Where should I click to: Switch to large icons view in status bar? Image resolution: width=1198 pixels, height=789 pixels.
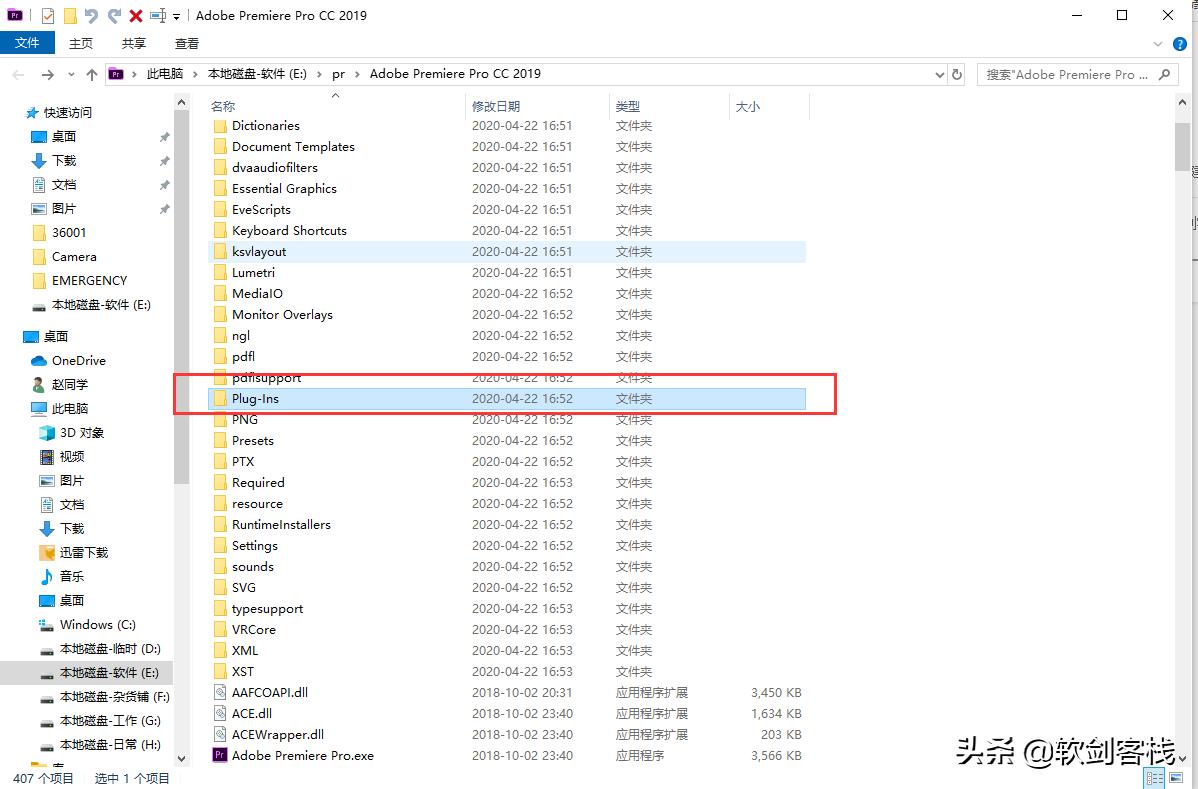(x=1177, y=778)
